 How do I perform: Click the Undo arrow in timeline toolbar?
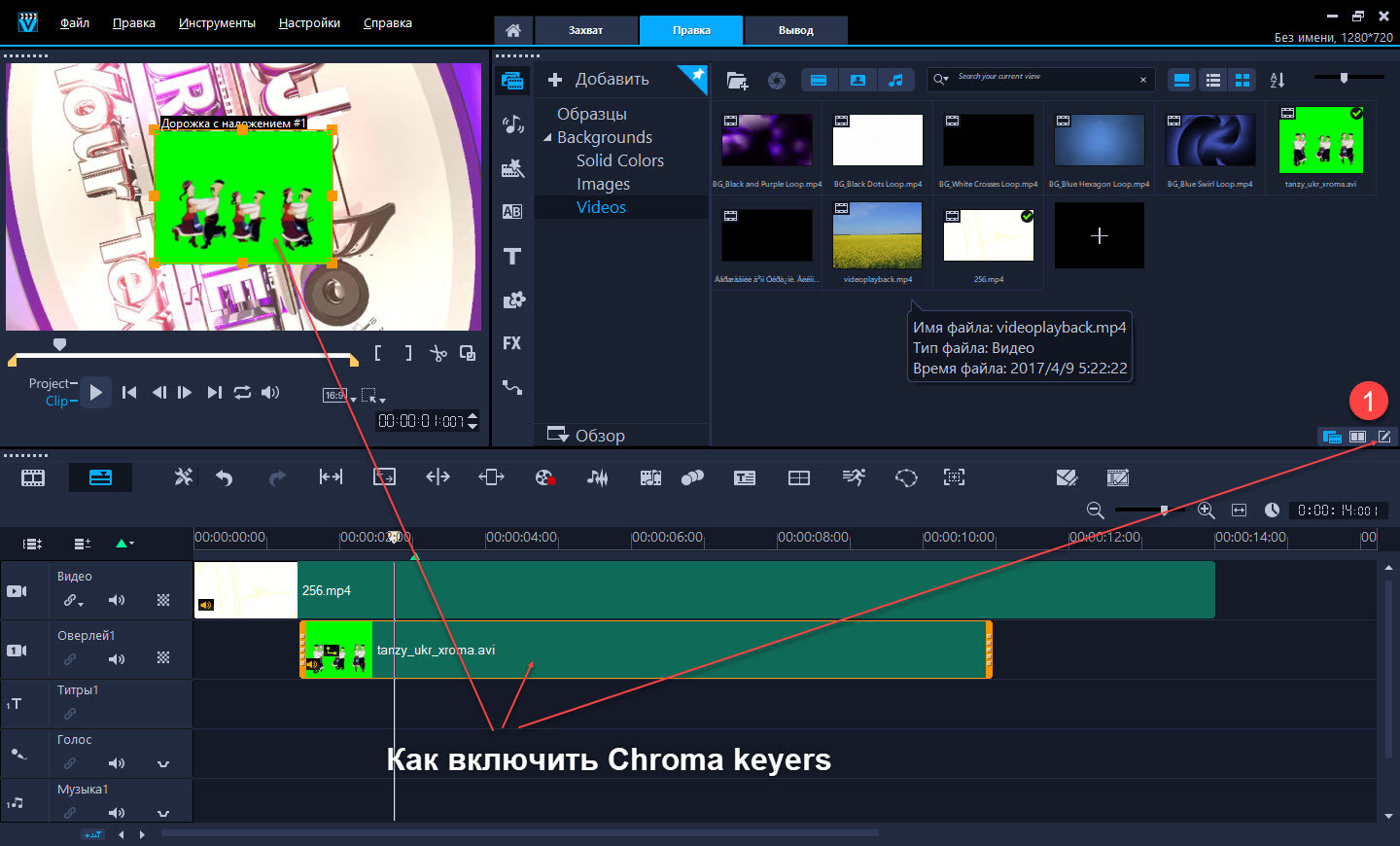[225, 477]
